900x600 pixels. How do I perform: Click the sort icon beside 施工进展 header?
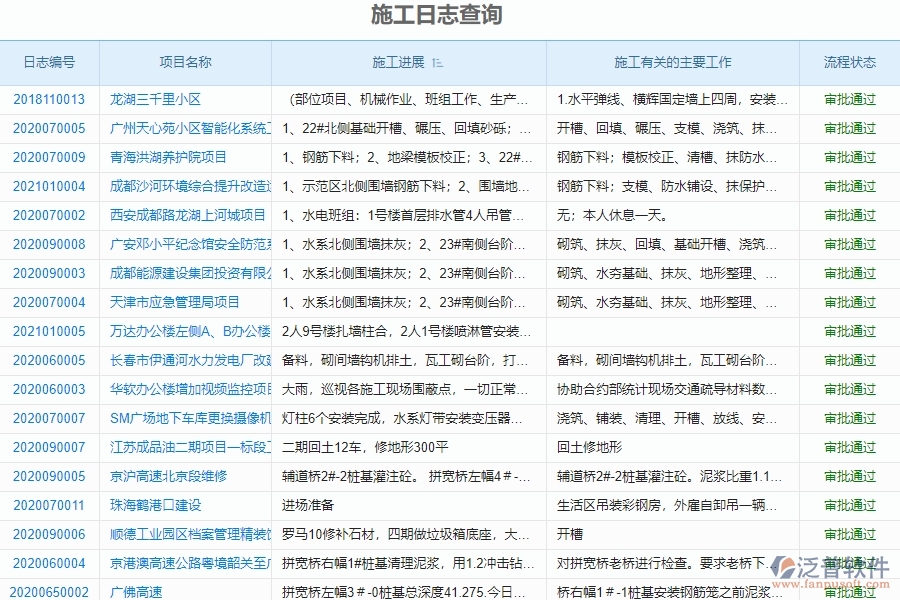click(436, 62)
